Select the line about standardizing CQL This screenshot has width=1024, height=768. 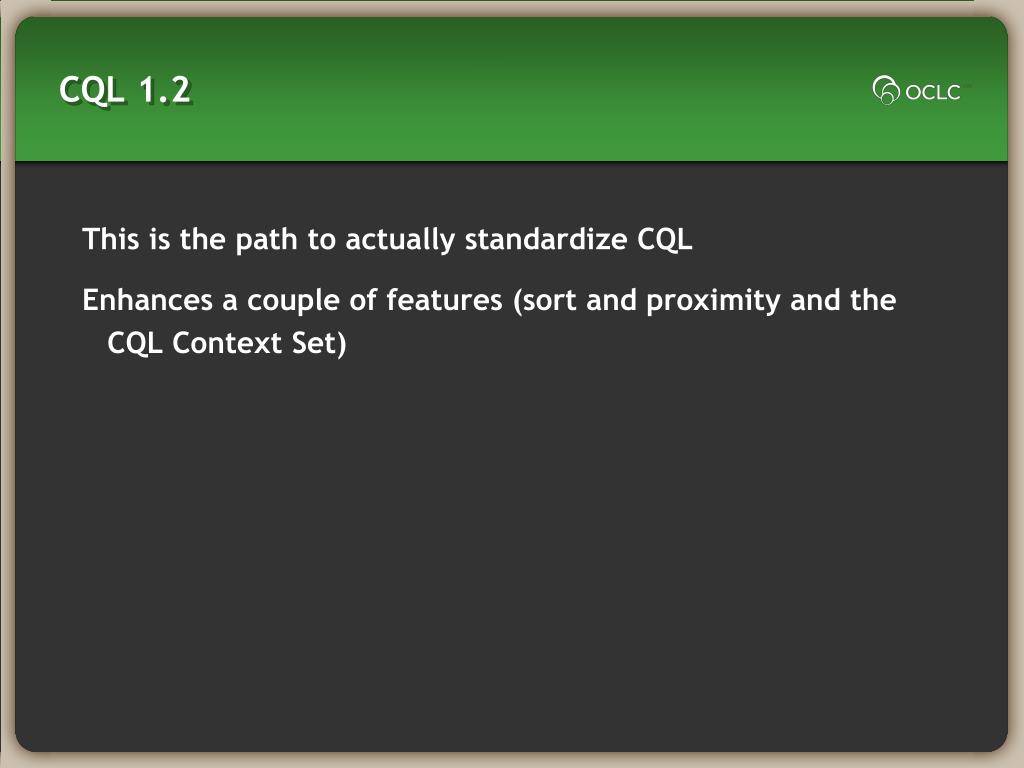387,240
